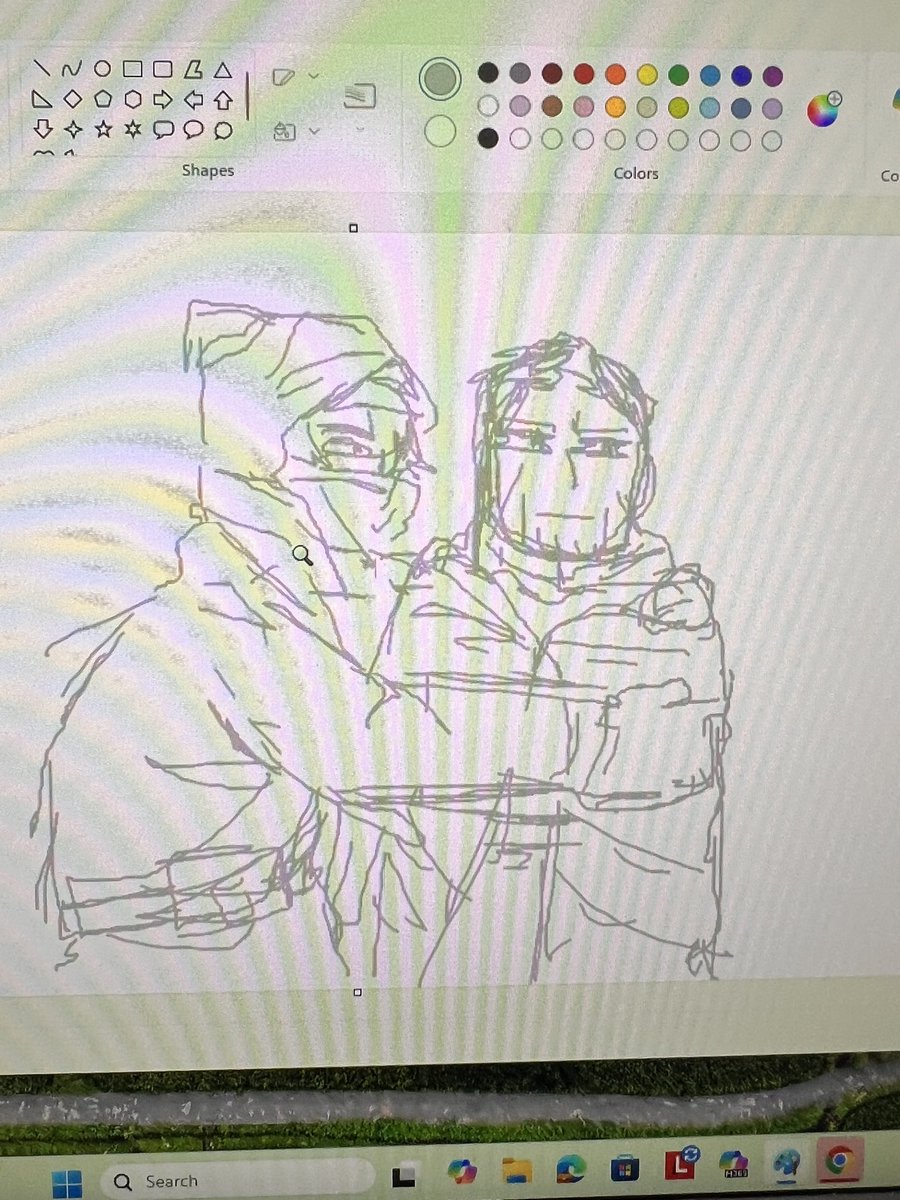This screenshot has height=1200, width=900.
Task: Select the Six-point star shape
Action: tap(133, 129)
